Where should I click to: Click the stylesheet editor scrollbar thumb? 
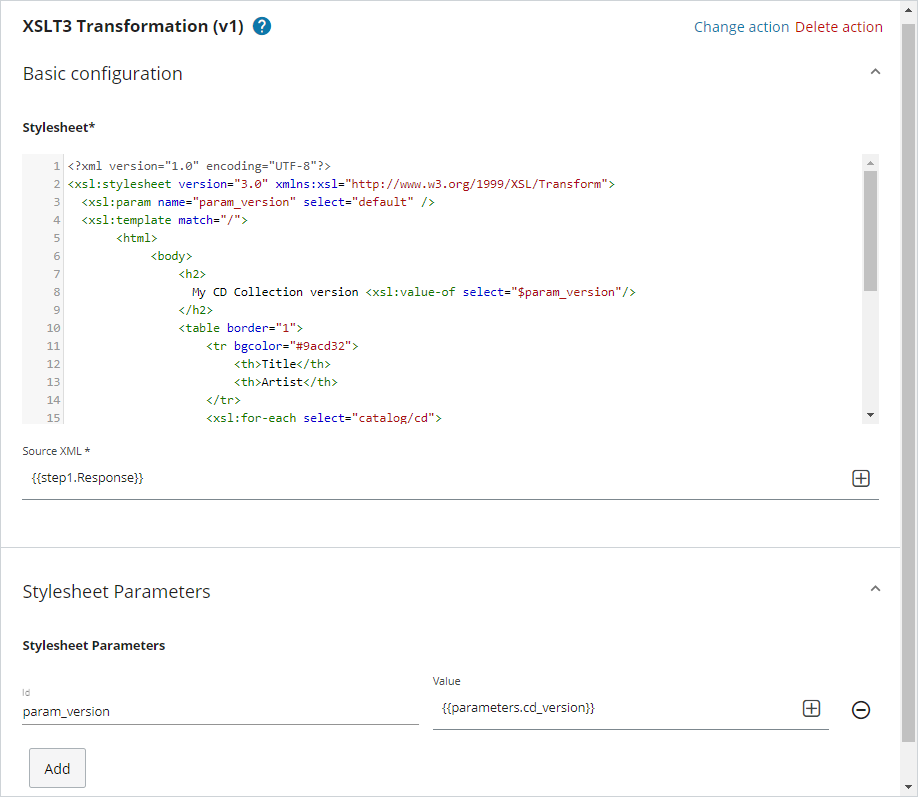coord(871,231)
